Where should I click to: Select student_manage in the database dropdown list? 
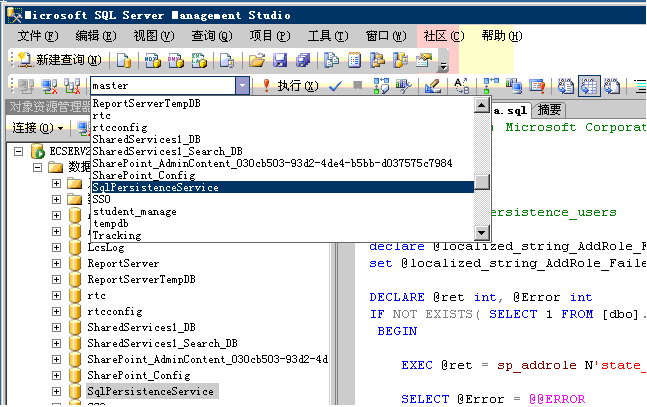(x=283, y=212)
